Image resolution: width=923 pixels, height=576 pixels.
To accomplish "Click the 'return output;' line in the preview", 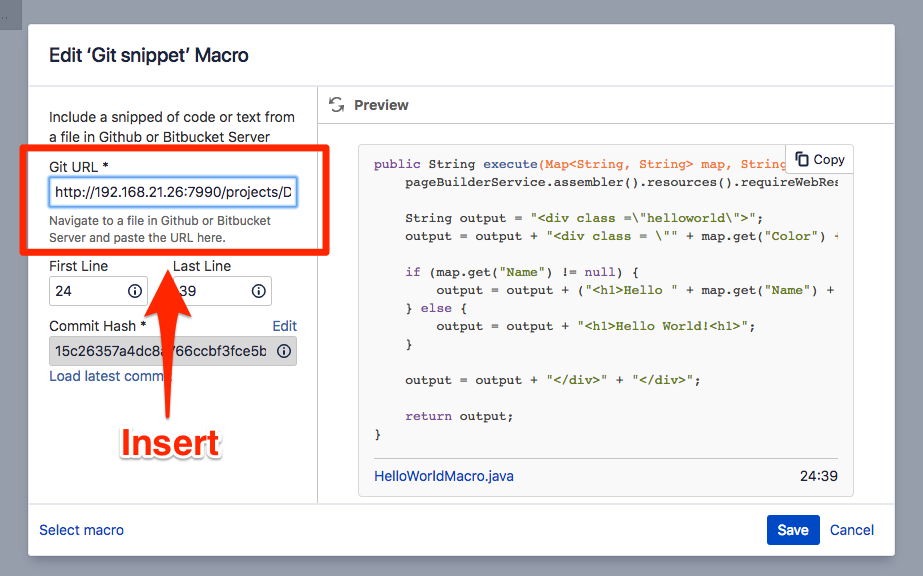I will pyautogui.click(x=459, y=416).
